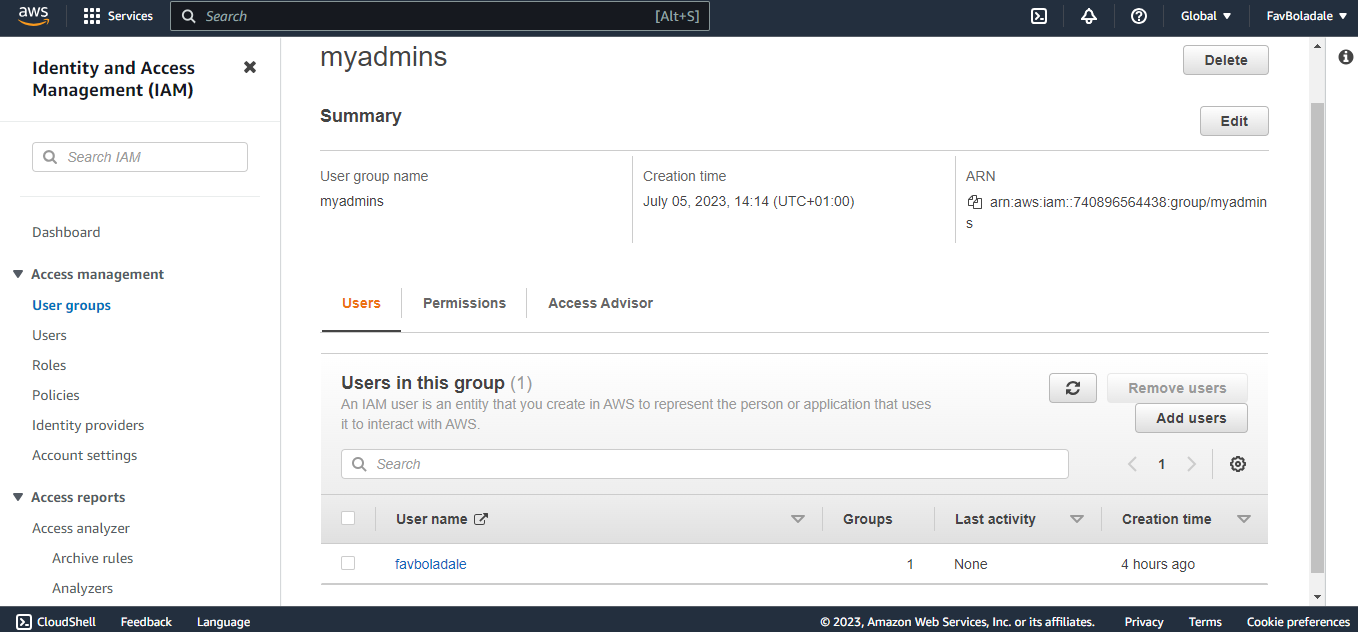Open the FavBoladale account menu

tap(1307, 16)
